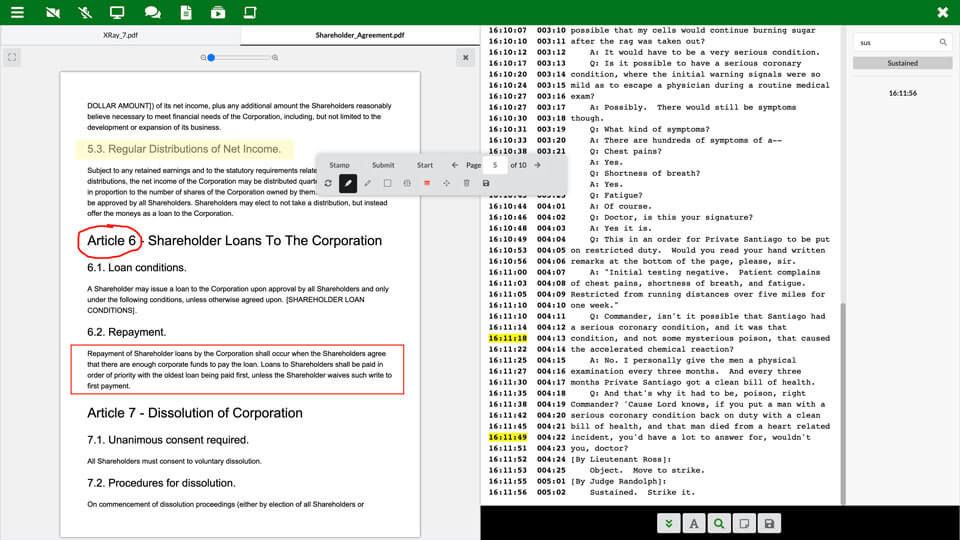Click the 6.2. Repayment heading
Image resolution: width=960 pixels, height=540 pixels.
pos(127,332)
